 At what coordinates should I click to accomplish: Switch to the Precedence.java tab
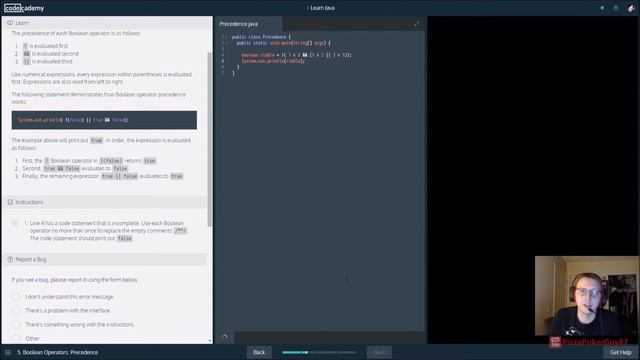point(248,24)
